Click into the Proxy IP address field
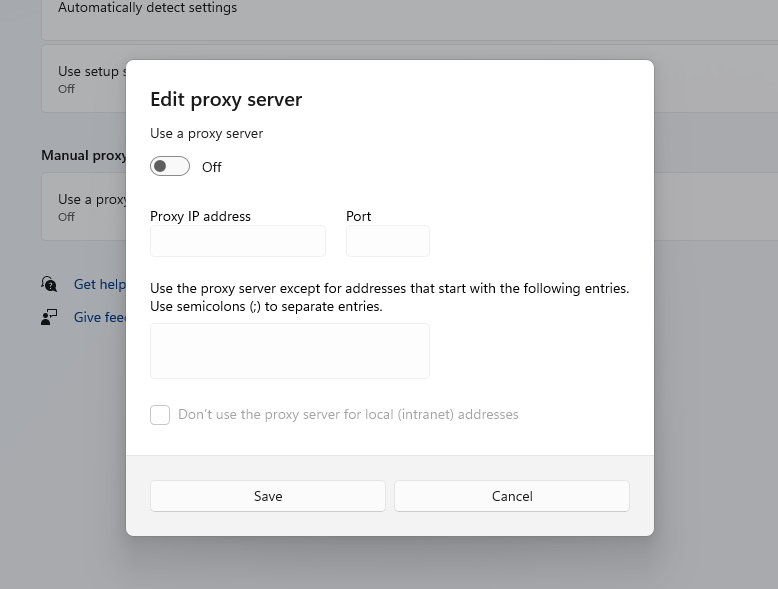The width and height of the screenshot is (778, 589). pyautogui.click(x=238, y=241)
